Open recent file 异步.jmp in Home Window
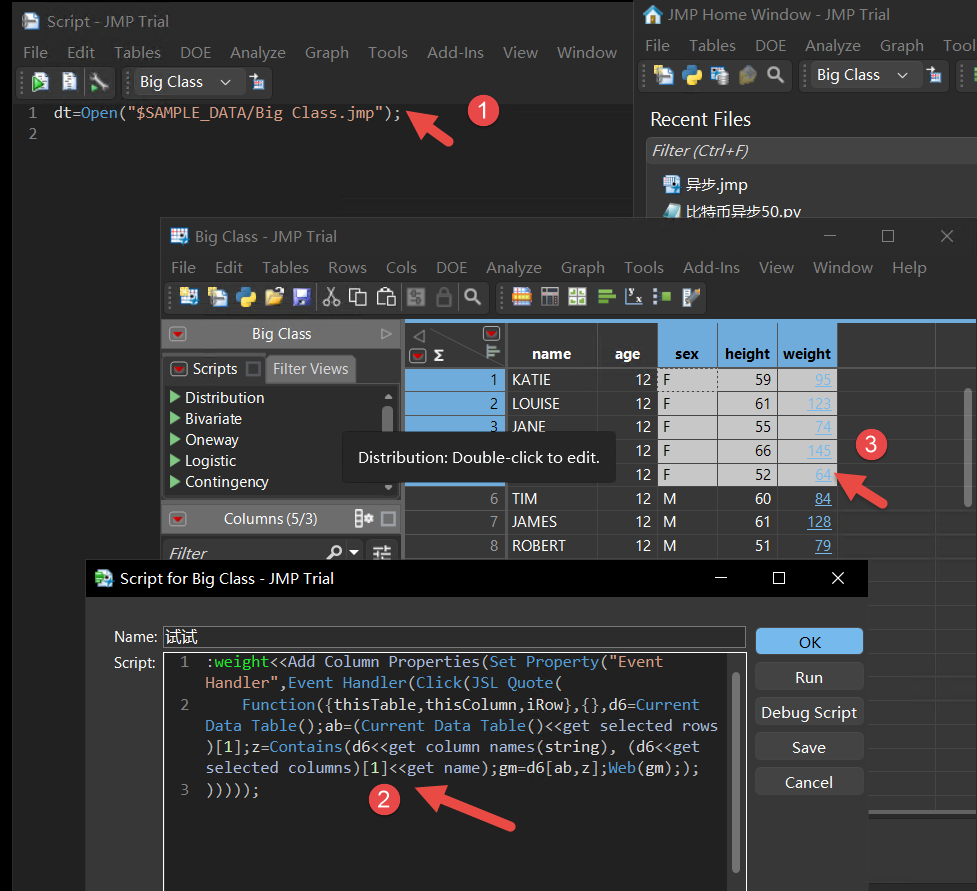The height and width of the screenshot is (891, 977). [716, 185]
